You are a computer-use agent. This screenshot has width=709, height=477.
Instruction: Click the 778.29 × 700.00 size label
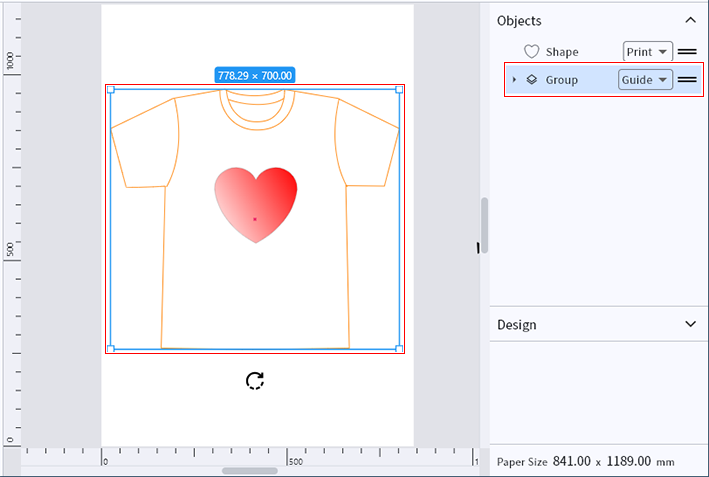click(255, 75)
